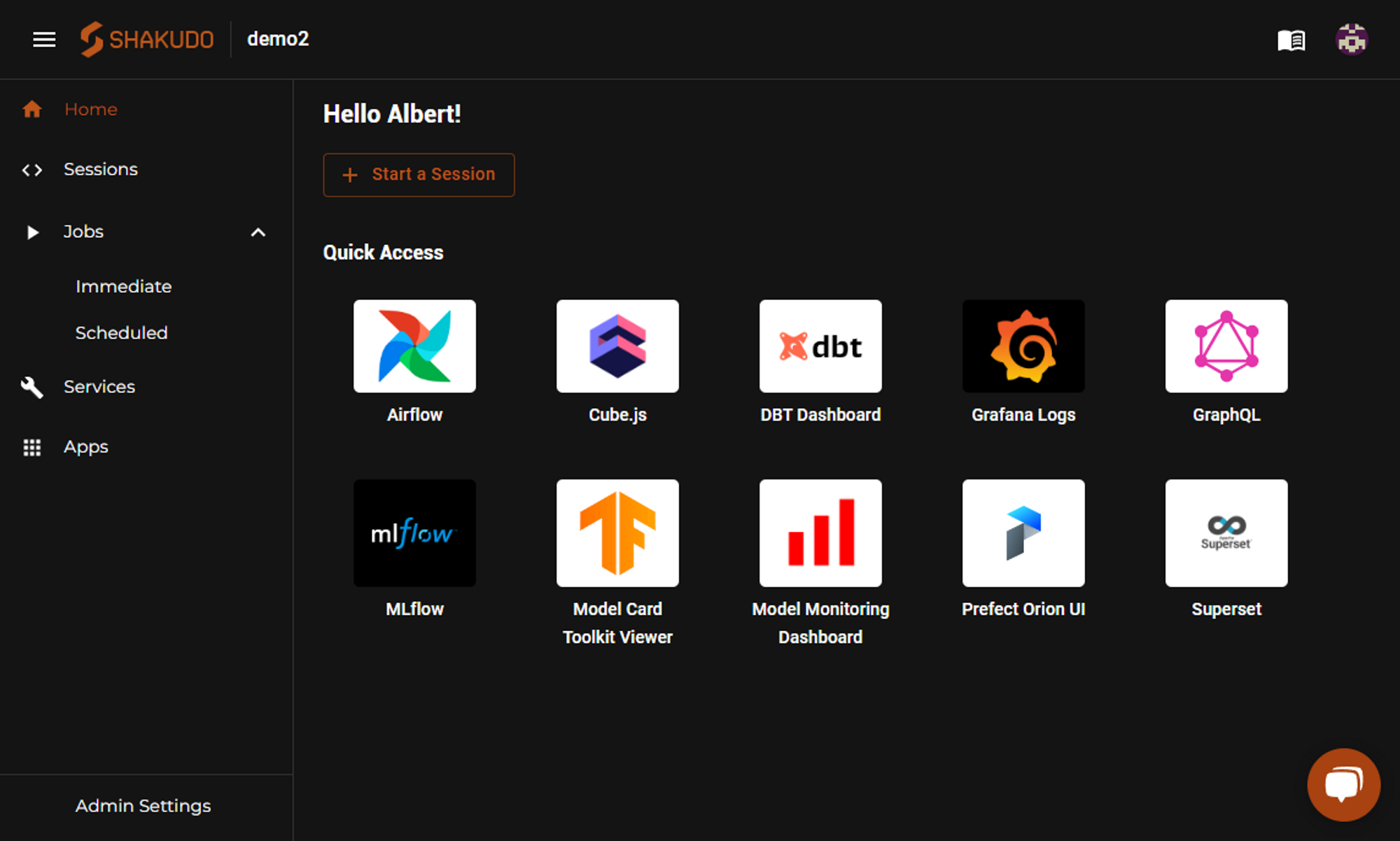Open the Airflow quick access icon

coord(414,346)
